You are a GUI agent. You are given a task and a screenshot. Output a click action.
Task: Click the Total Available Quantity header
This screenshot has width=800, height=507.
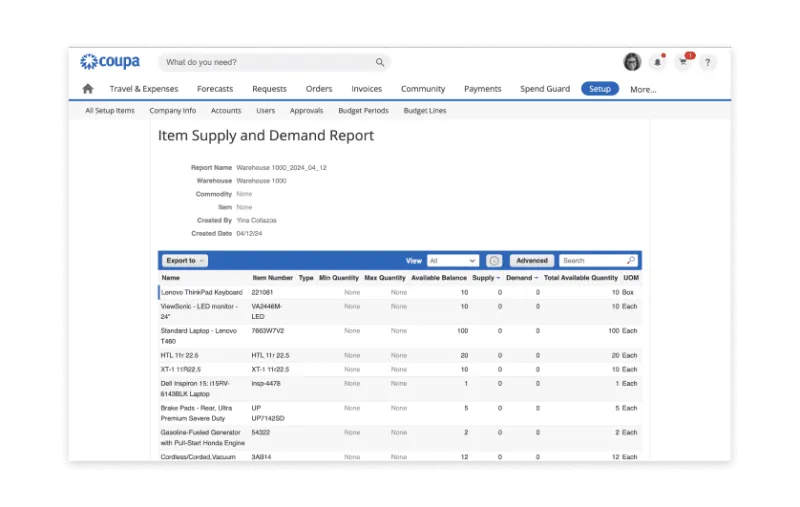point(581,278)
